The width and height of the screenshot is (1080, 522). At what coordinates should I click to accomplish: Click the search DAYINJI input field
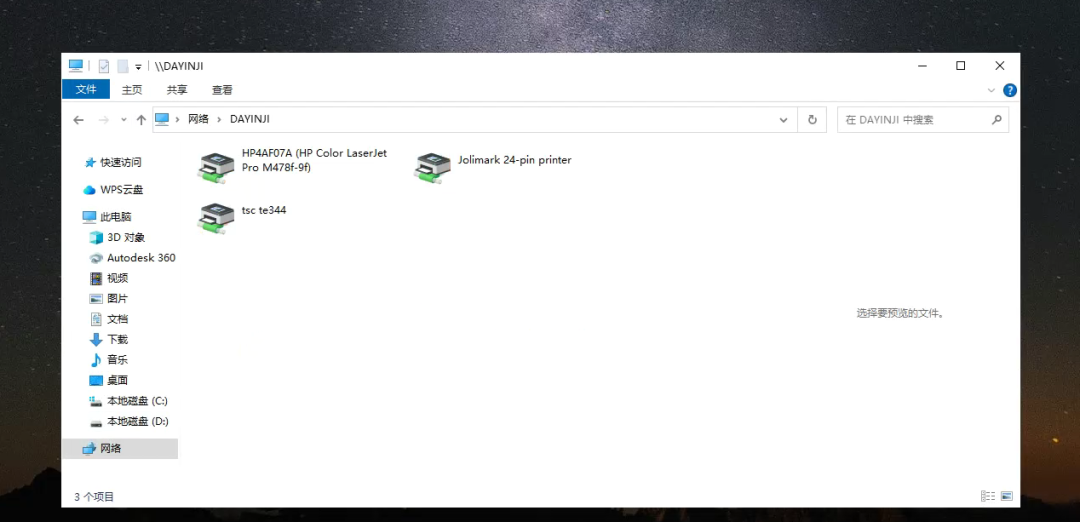(x=913, y=120)
